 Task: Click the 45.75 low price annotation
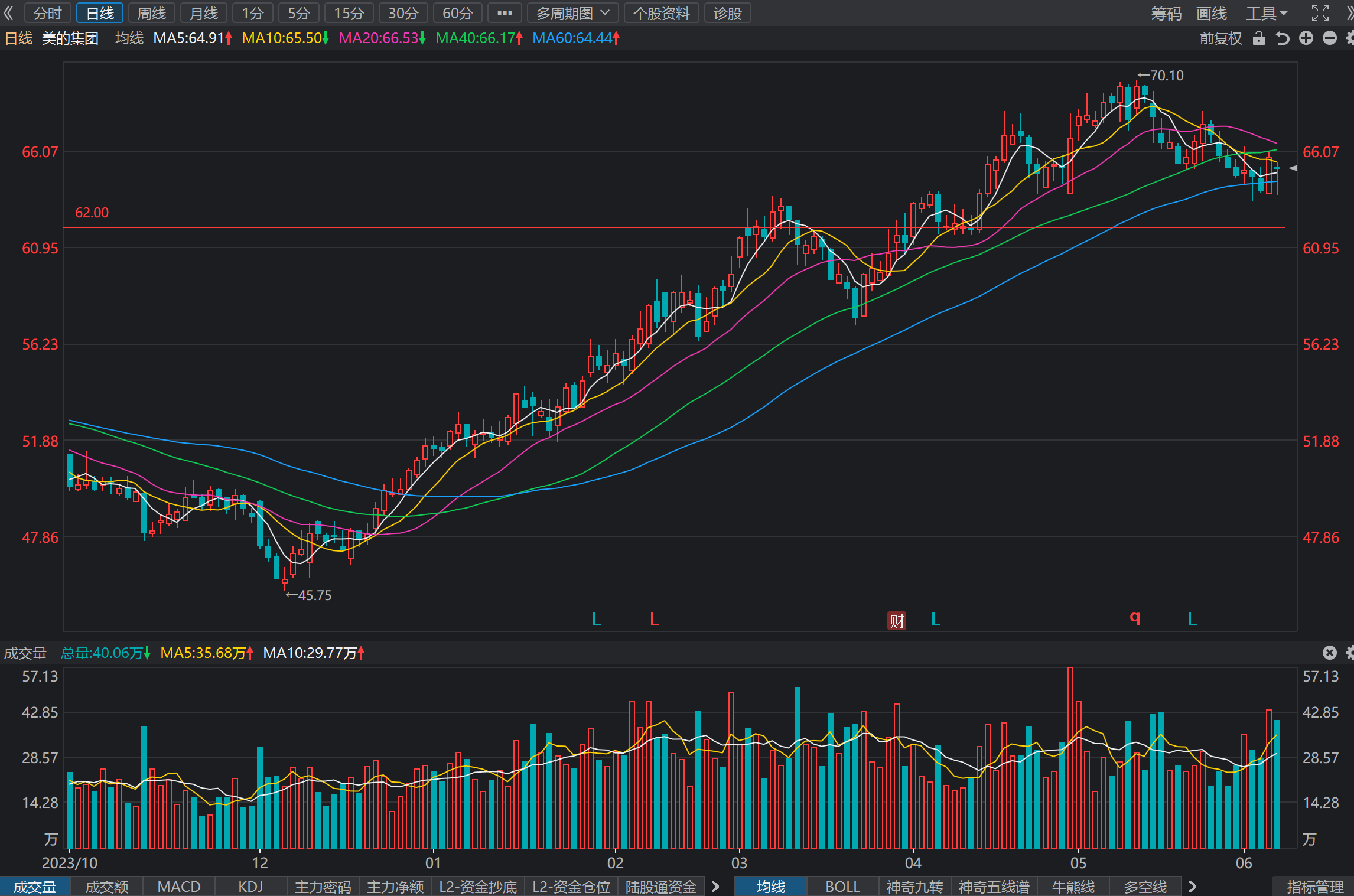(308, 595)
